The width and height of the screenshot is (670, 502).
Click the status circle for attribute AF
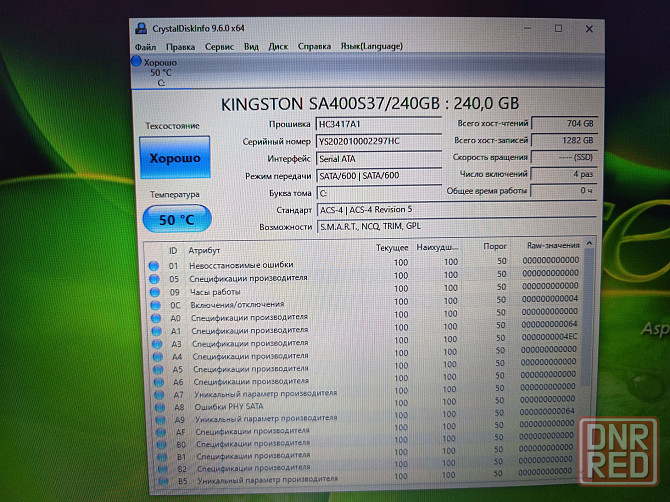click(161, 432)
